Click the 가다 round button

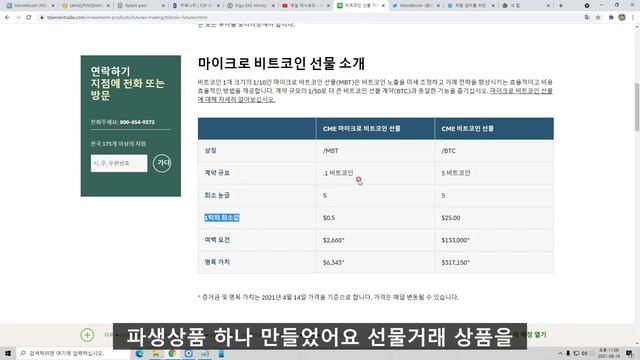[162, 163]
